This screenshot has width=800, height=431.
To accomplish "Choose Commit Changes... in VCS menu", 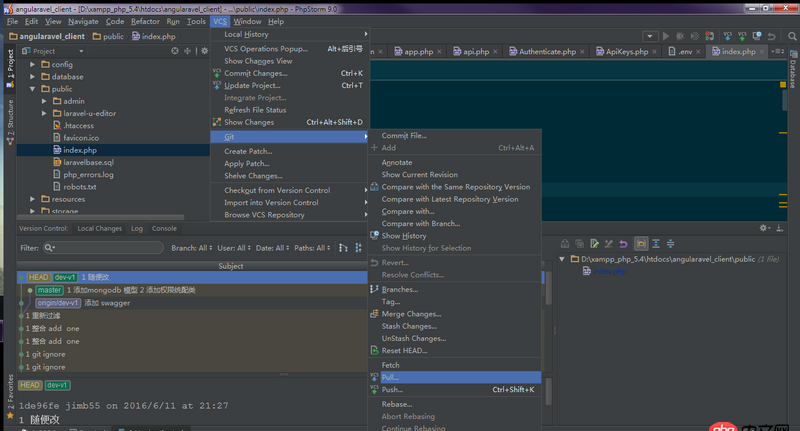I will [255, 73].
